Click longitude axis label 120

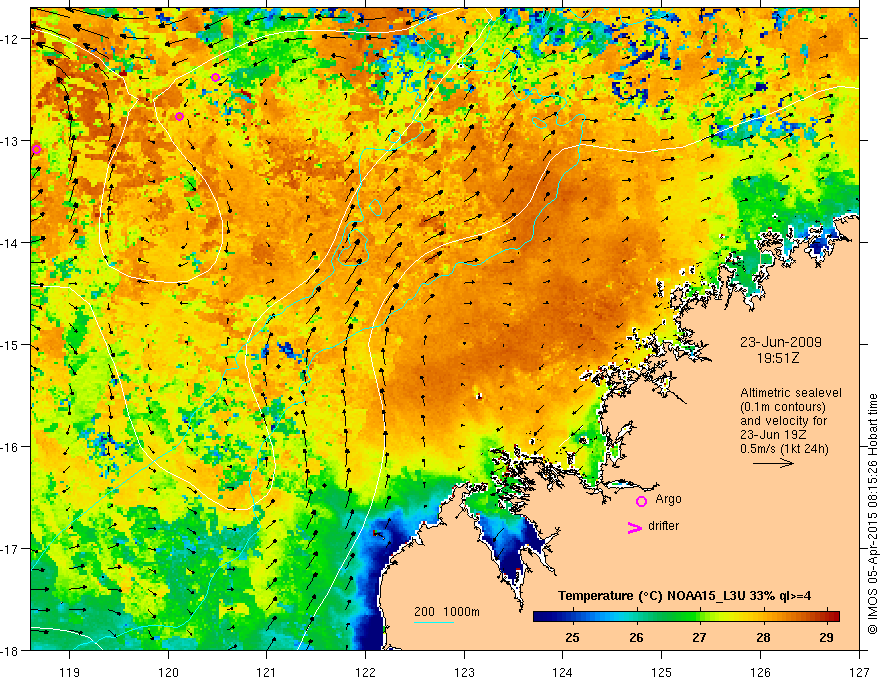[x=168, y=672]
